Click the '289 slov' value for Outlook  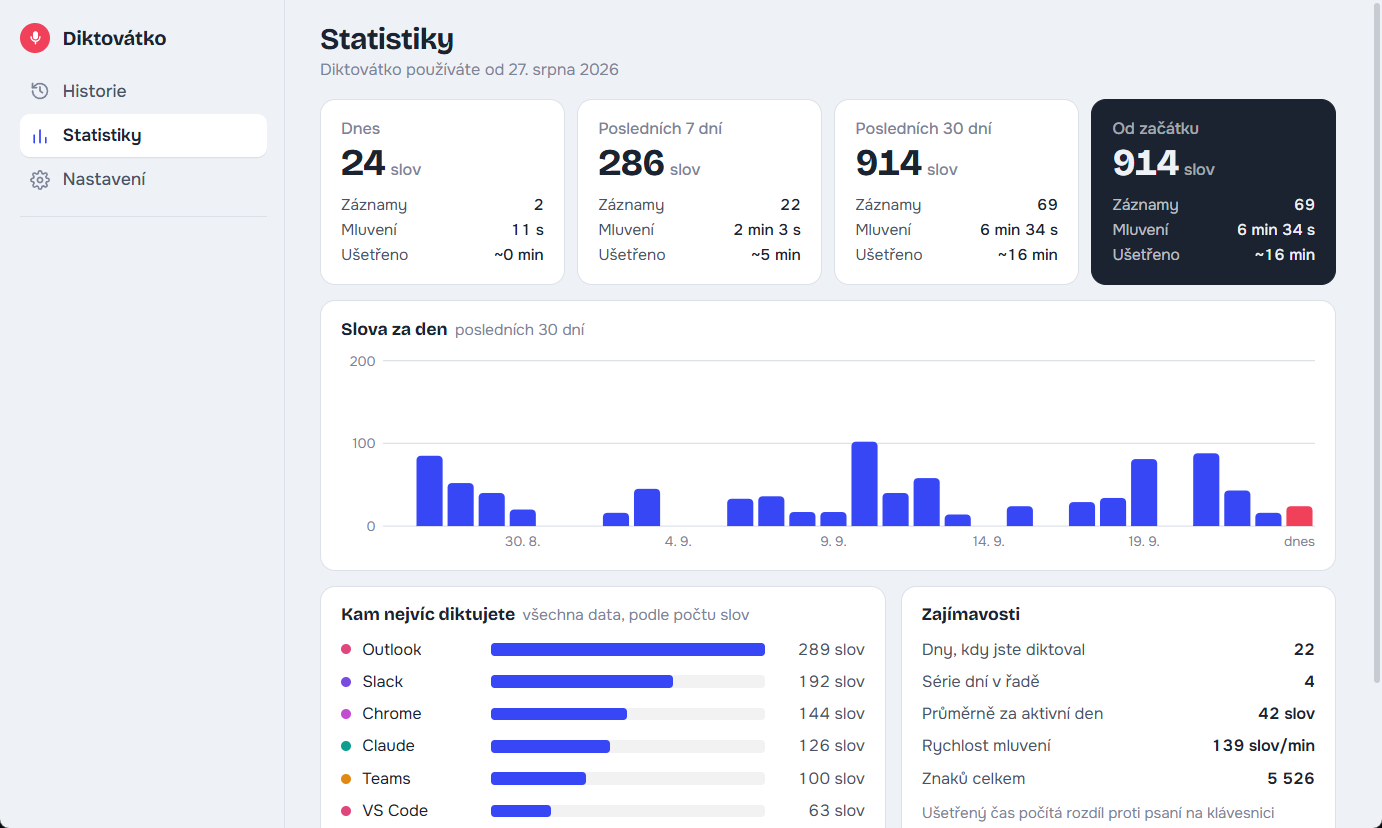coord(831,650)
